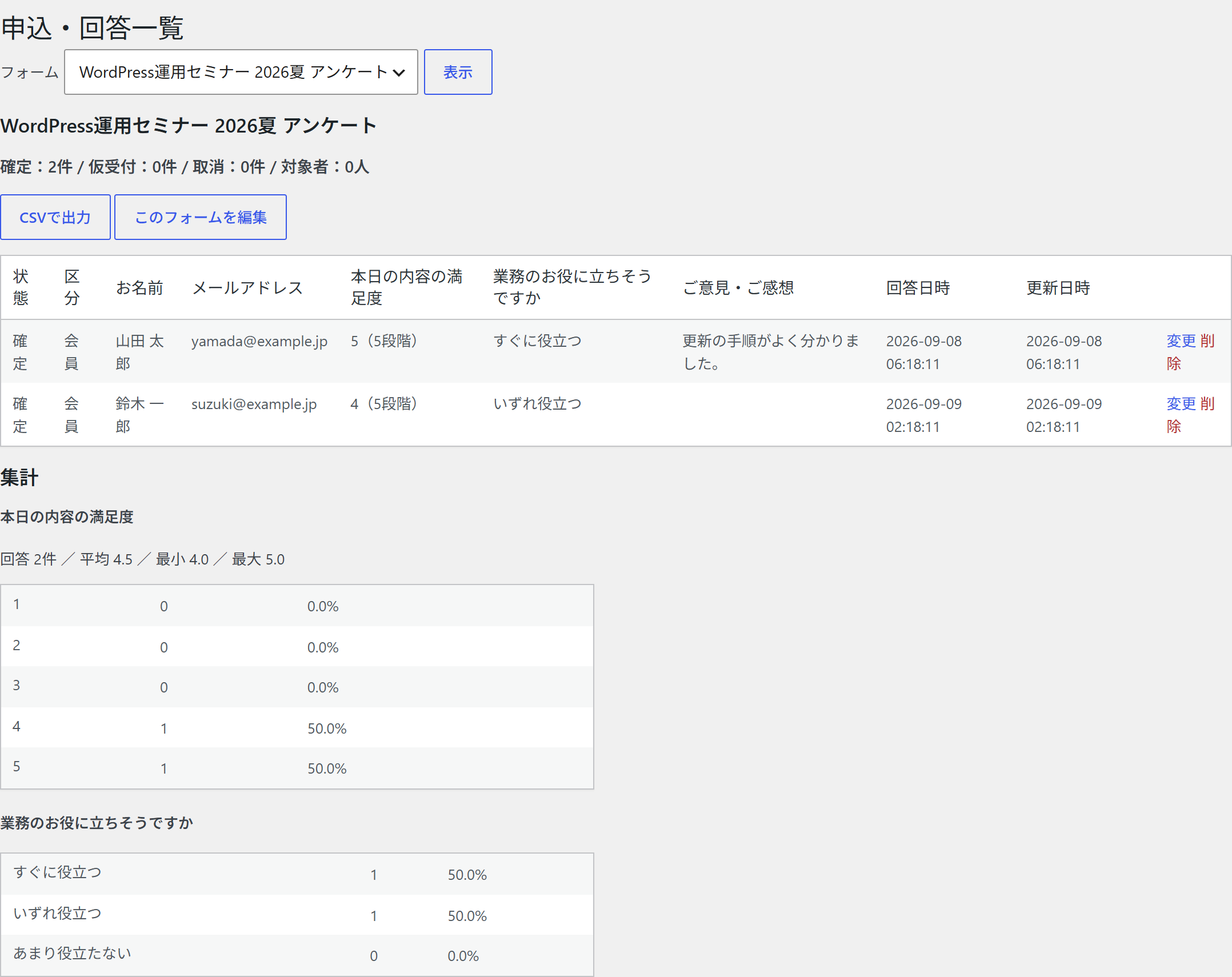1232x977 pixels.
Task: Click response date 2026-09-08 06:18:11 in 回答日時
Action: click(x=924, y=352)
